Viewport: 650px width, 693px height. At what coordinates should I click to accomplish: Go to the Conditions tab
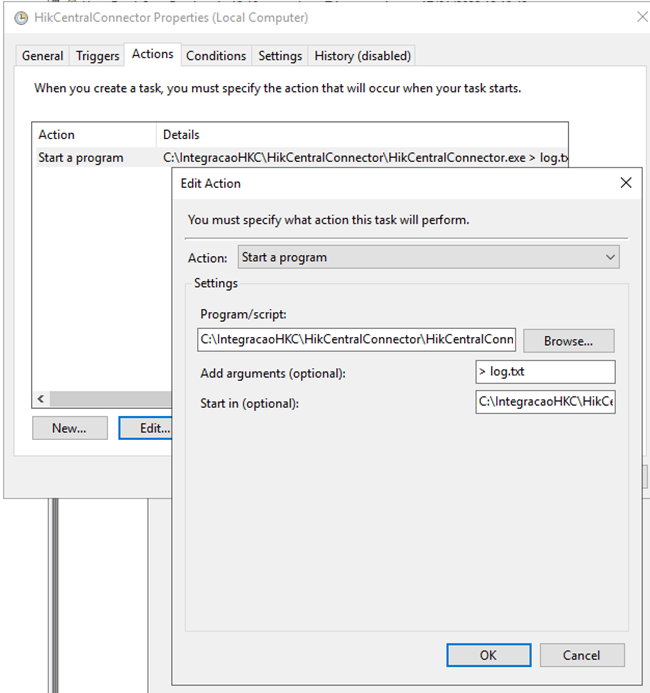click(215, 56)
